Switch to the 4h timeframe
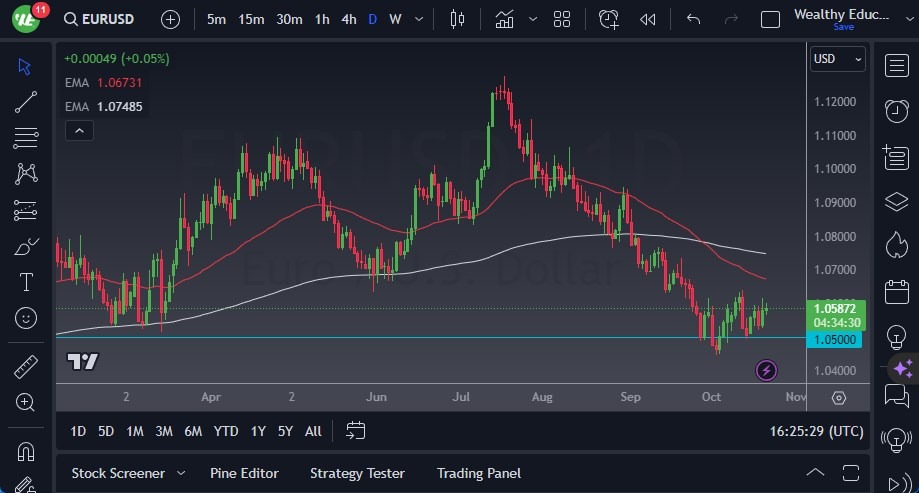919x493 pixels. point(348,19)
